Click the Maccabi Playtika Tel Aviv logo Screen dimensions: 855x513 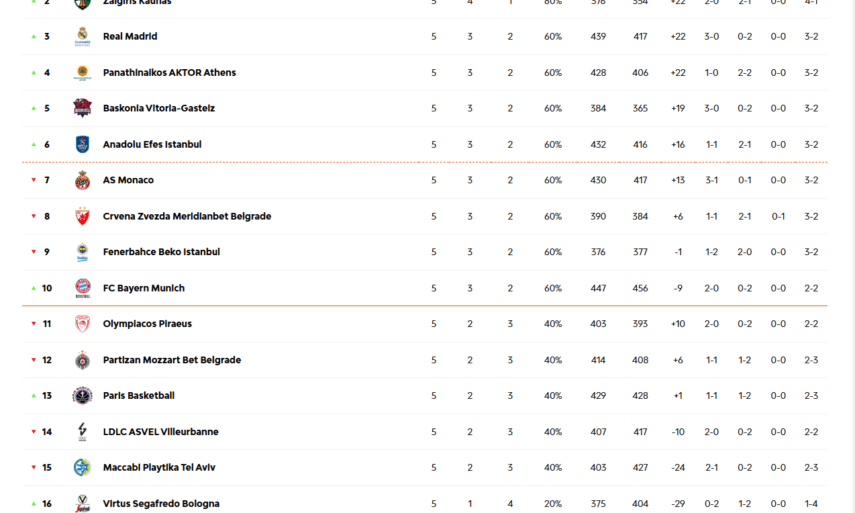82,468
